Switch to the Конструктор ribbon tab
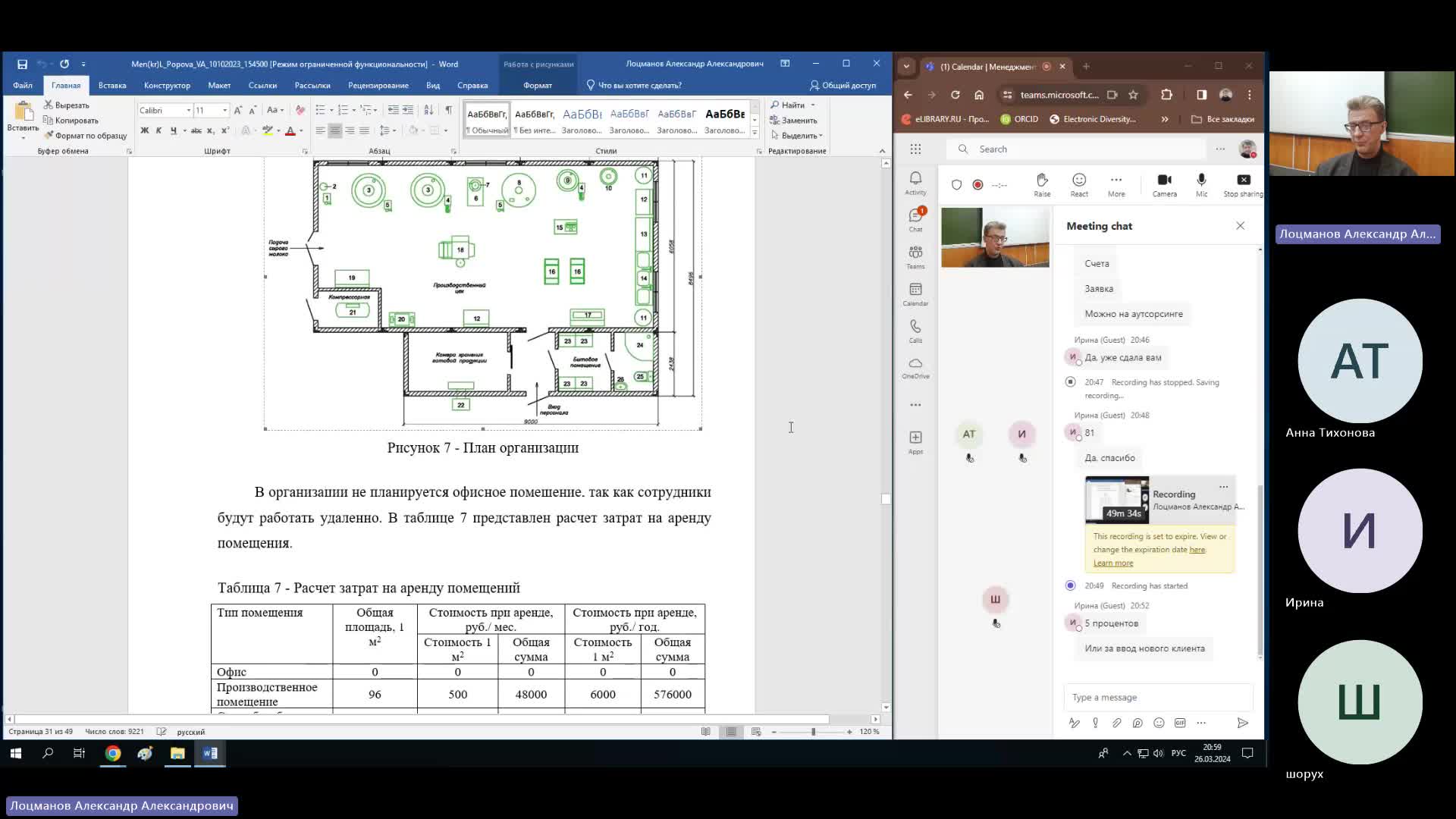1456x819 pixels. point(167,86)
